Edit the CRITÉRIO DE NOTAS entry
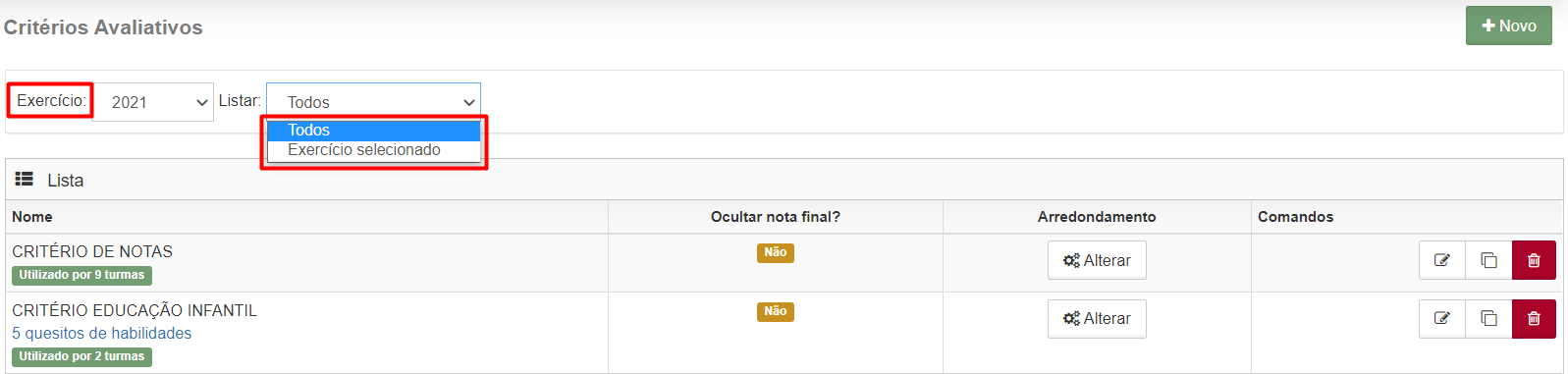1568x374 pixels. click(1442, 260)
